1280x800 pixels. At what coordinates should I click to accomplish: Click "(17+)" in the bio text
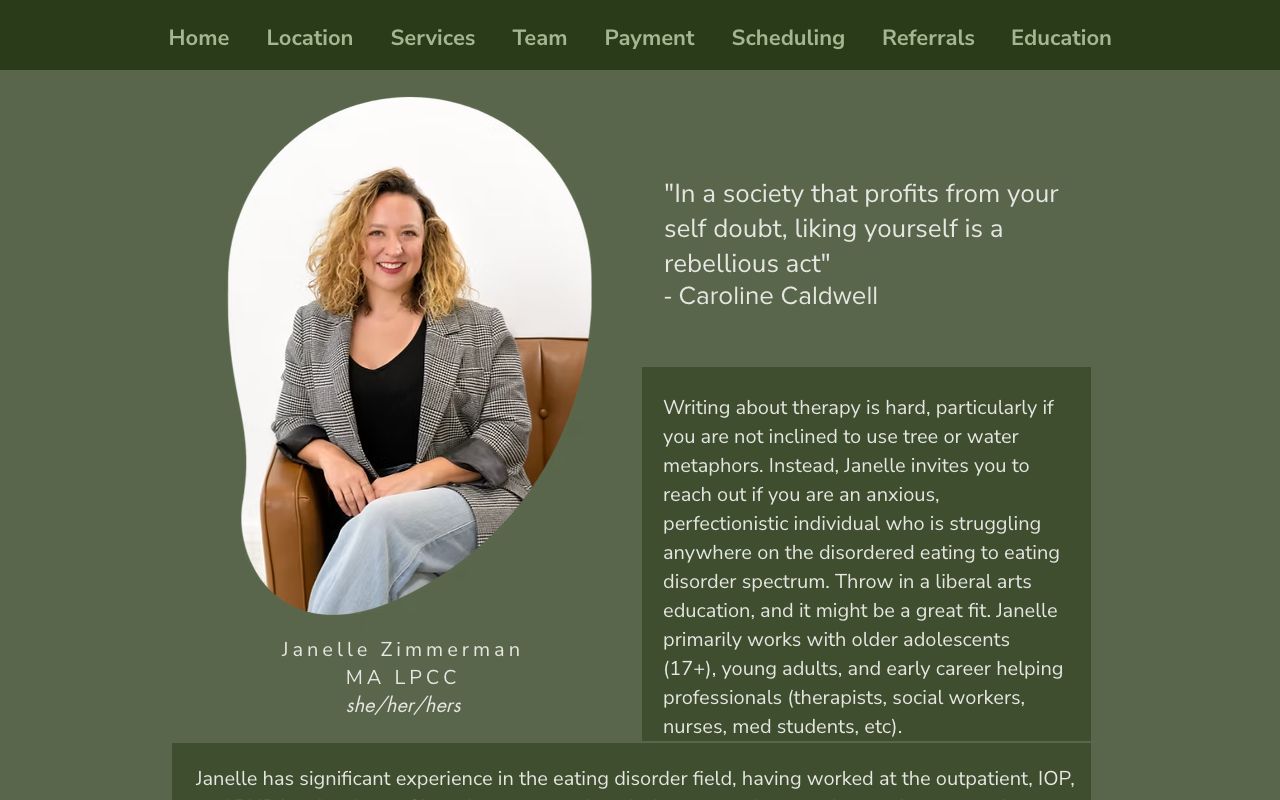click(686, 669)
